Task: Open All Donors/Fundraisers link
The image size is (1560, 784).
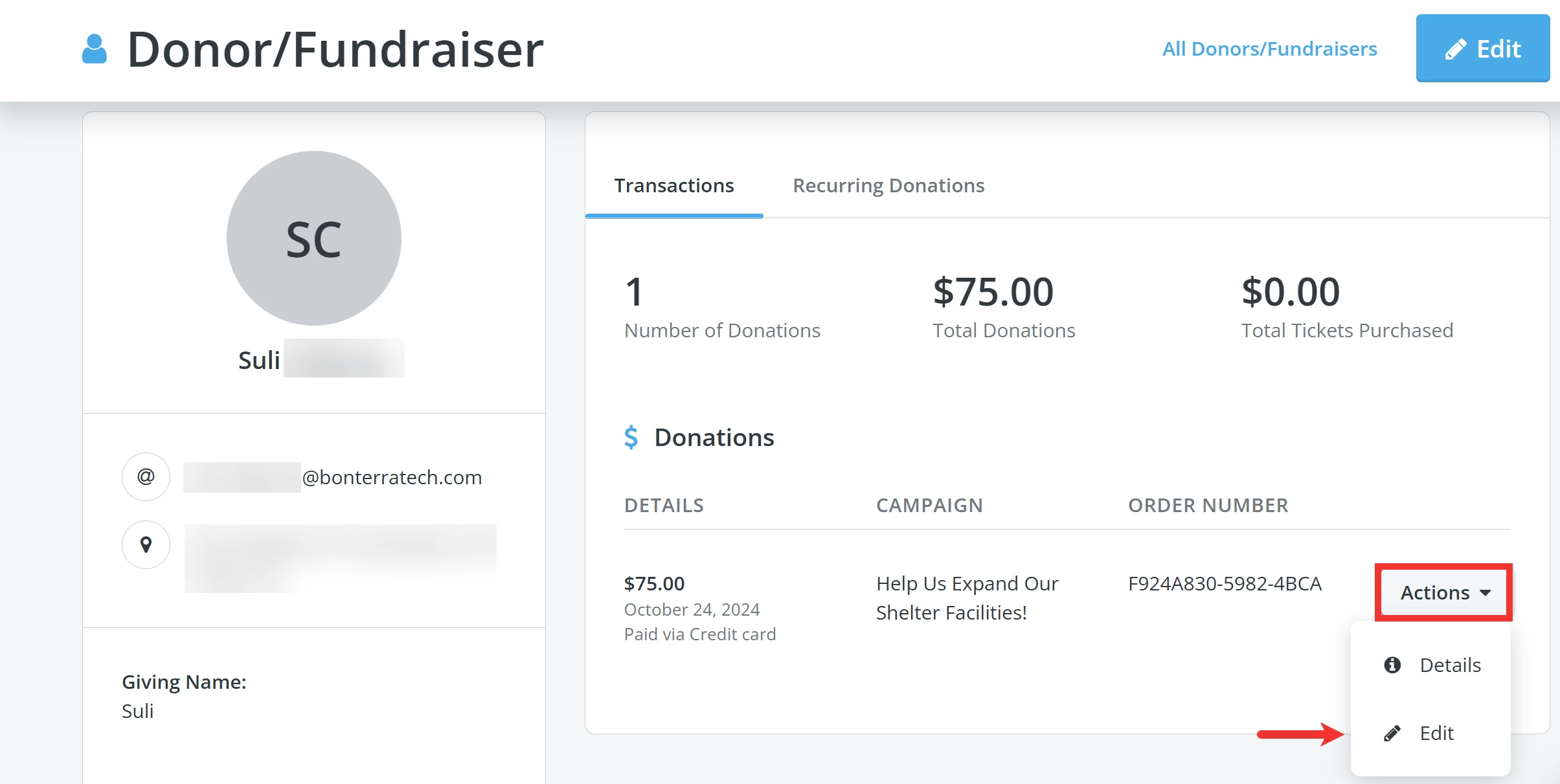Action: (1269, 49)
